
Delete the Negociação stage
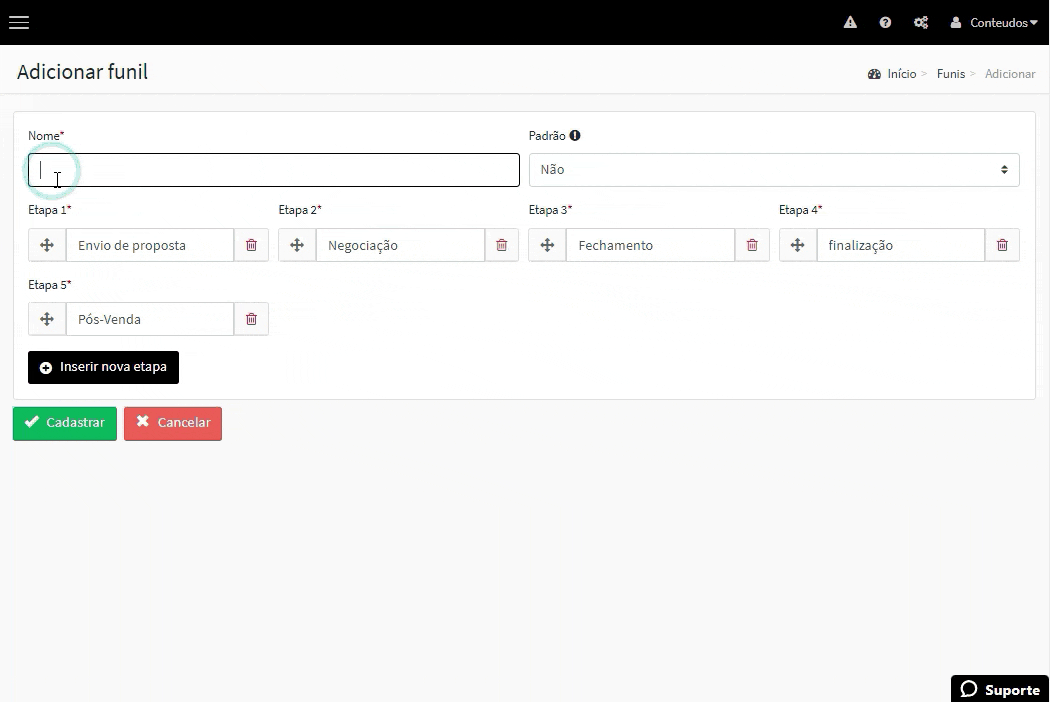tap(502, 245)
